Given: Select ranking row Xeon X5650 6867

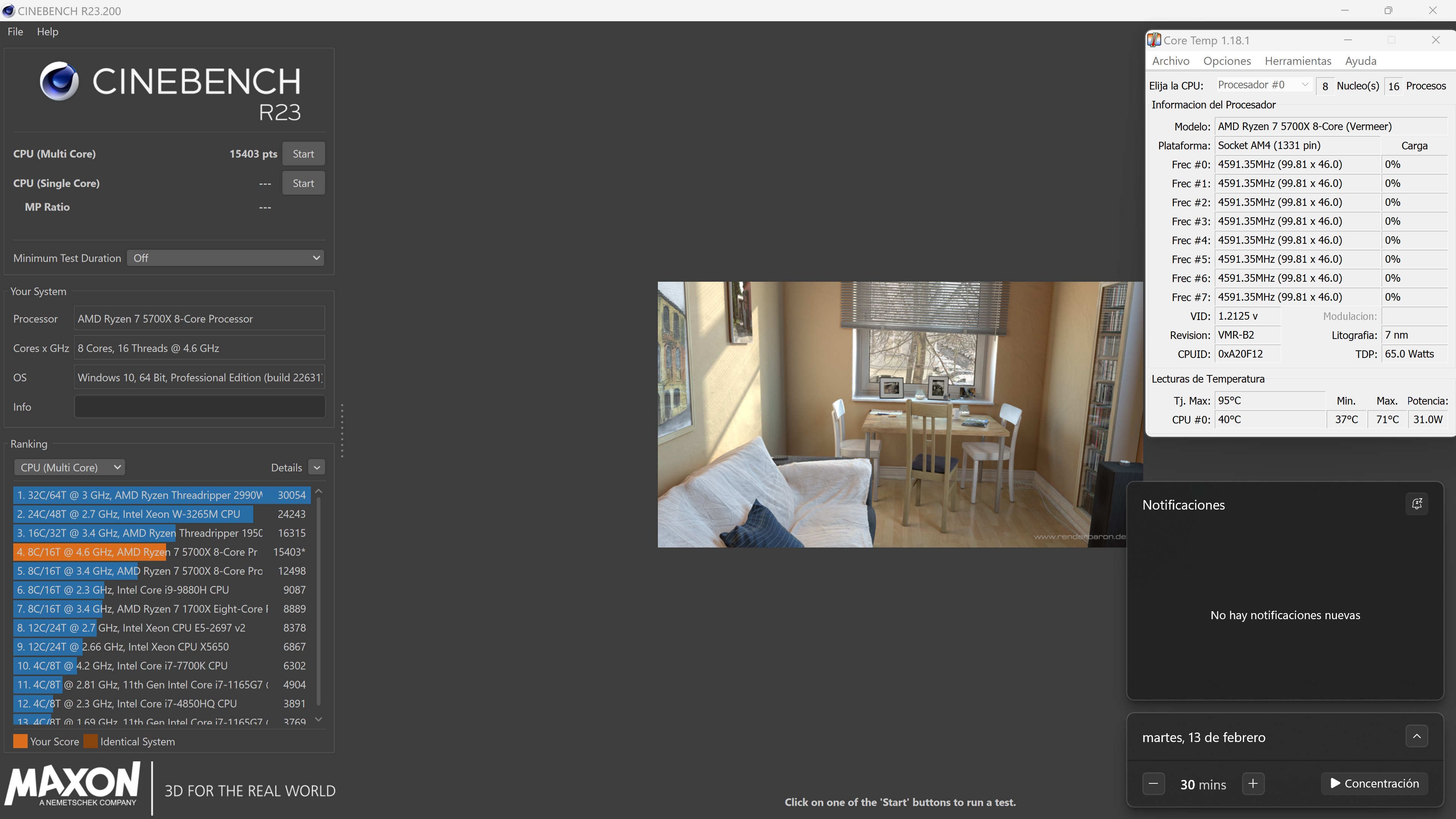Looking at the screenshot, I should tap(162, 647).
